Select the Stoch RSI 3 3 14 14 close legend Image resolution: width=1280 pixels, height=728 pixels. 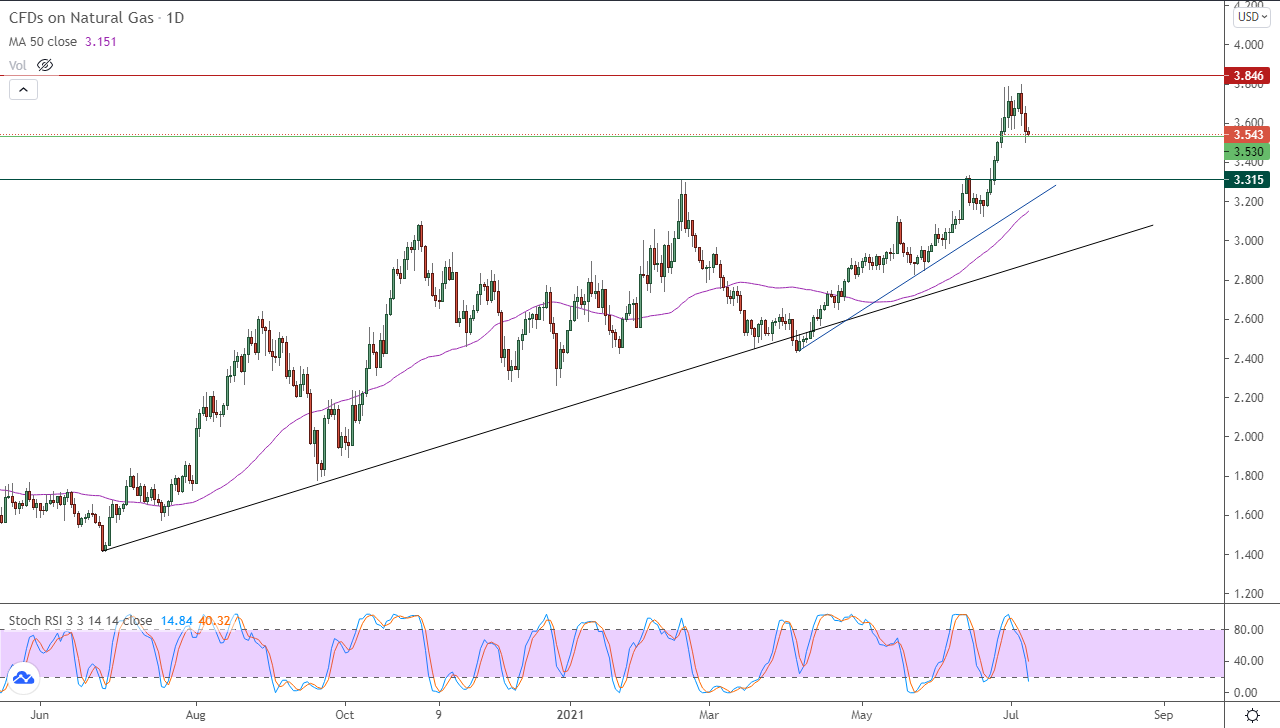pyautogui.click(x=81, y=620)
